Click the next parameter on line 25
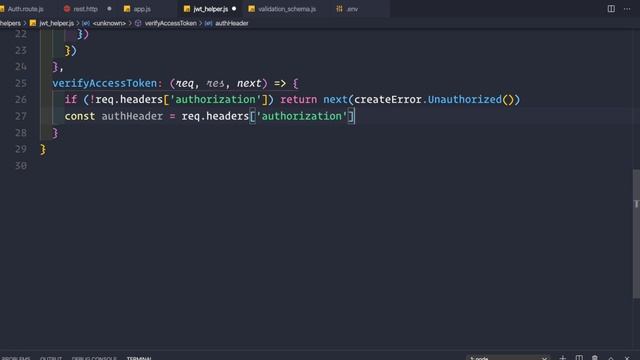 (249, 83)
